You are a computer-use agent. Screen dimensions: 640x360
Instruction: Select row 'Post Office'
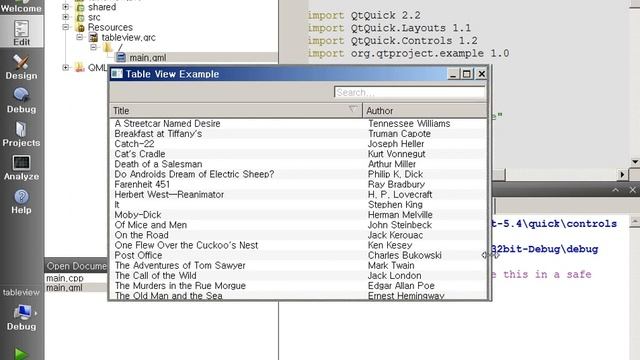click(x=298, y=255)
